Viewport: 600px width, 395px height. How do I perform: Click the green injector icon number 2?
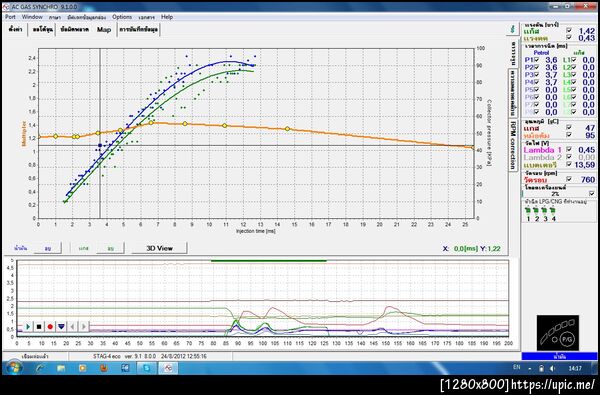pyautogui.click(x=536, y=210)
